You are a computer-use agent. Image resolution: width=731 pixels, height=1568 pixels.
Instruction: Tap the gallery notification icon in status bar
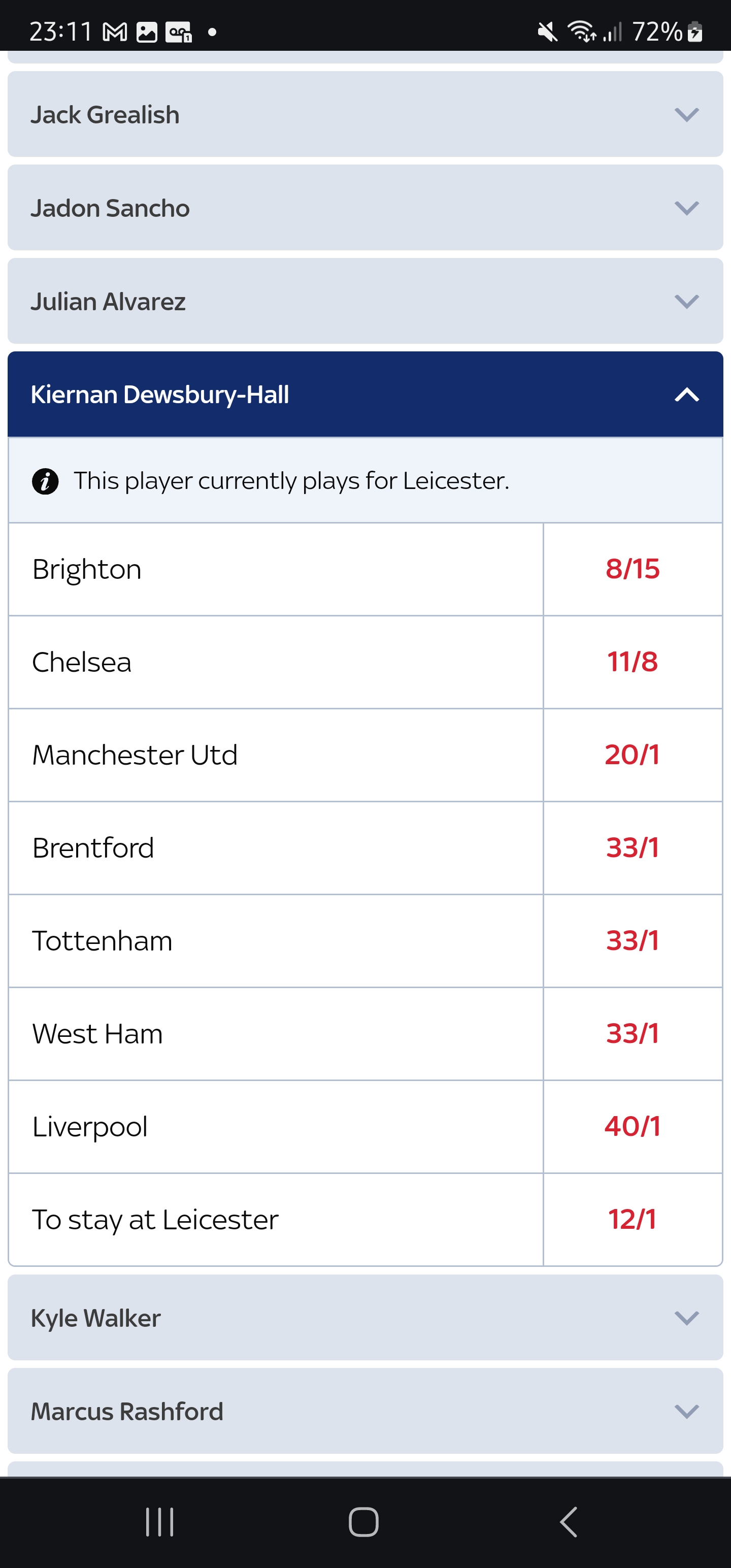coord(147,32)
